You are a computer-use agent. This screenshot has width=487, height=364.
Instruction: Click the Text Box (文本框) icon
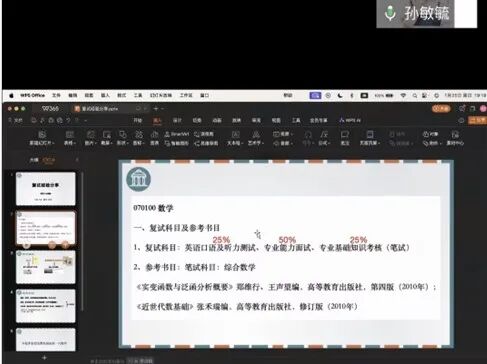coord(235,135)
